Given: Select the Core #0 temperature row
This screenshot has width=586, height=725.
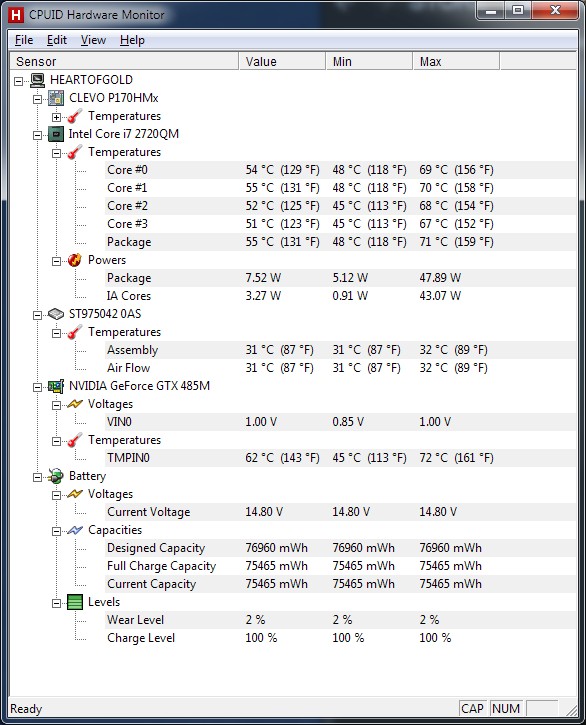Looking at the screenshot, I should pyautogui.click(x=340, y=170).
